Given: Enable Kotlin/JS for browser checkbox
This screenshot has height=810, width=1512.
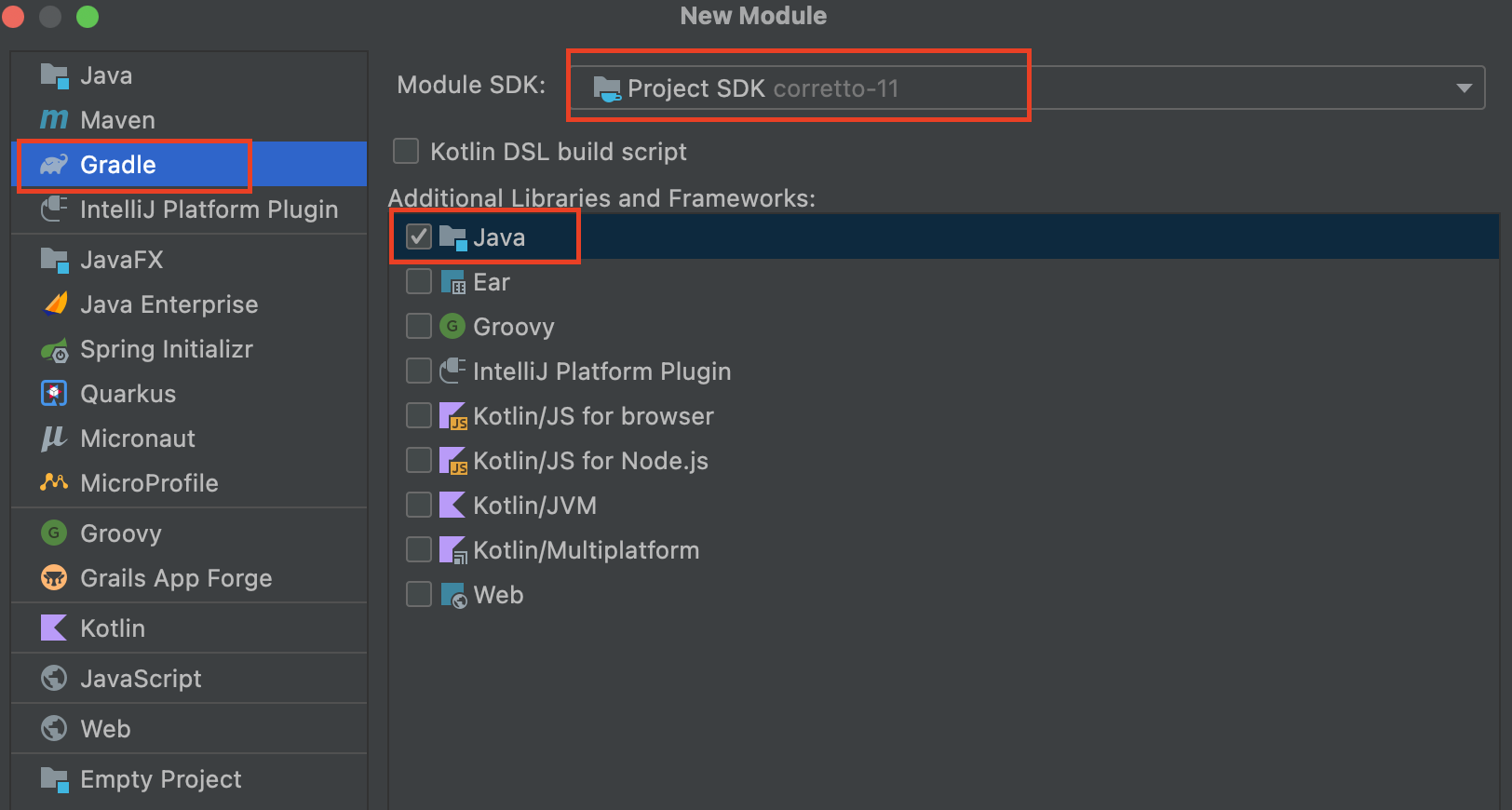Looking at the screenshot, I should (419, 416).
